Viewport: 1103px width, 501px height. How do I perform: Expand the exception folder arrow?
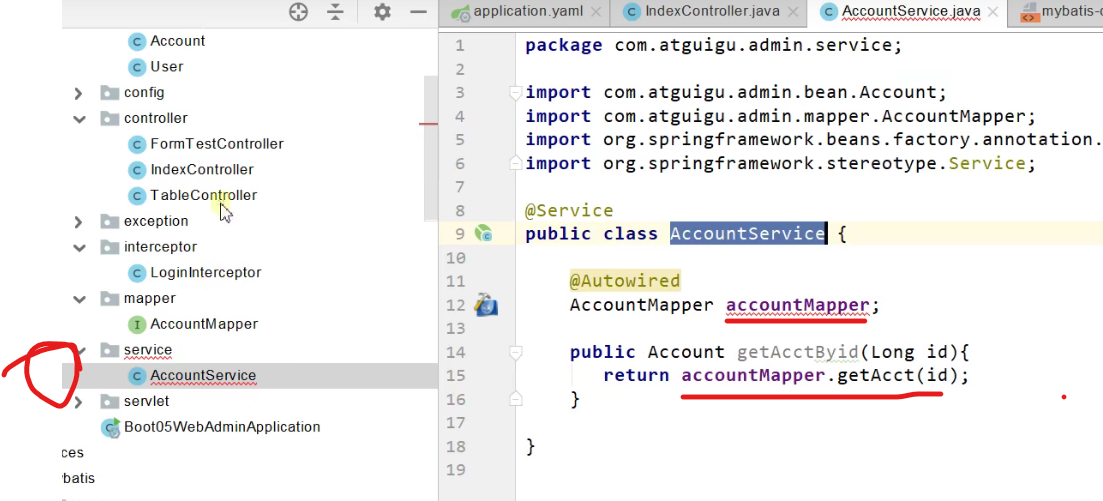pyautogui.click(x=79, y=222)
